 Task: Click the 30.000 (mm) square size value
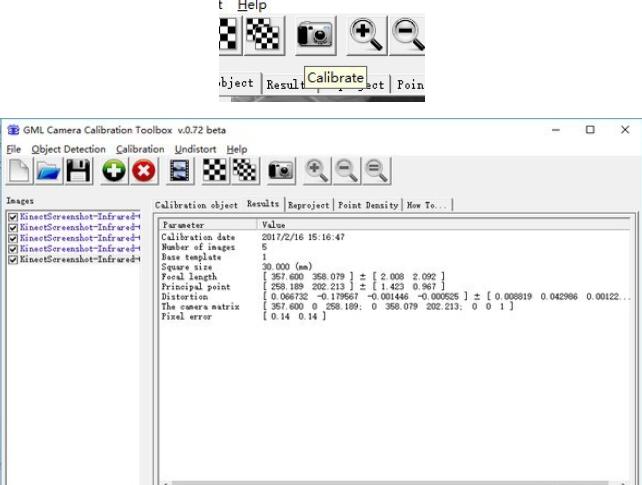[287, 267]
